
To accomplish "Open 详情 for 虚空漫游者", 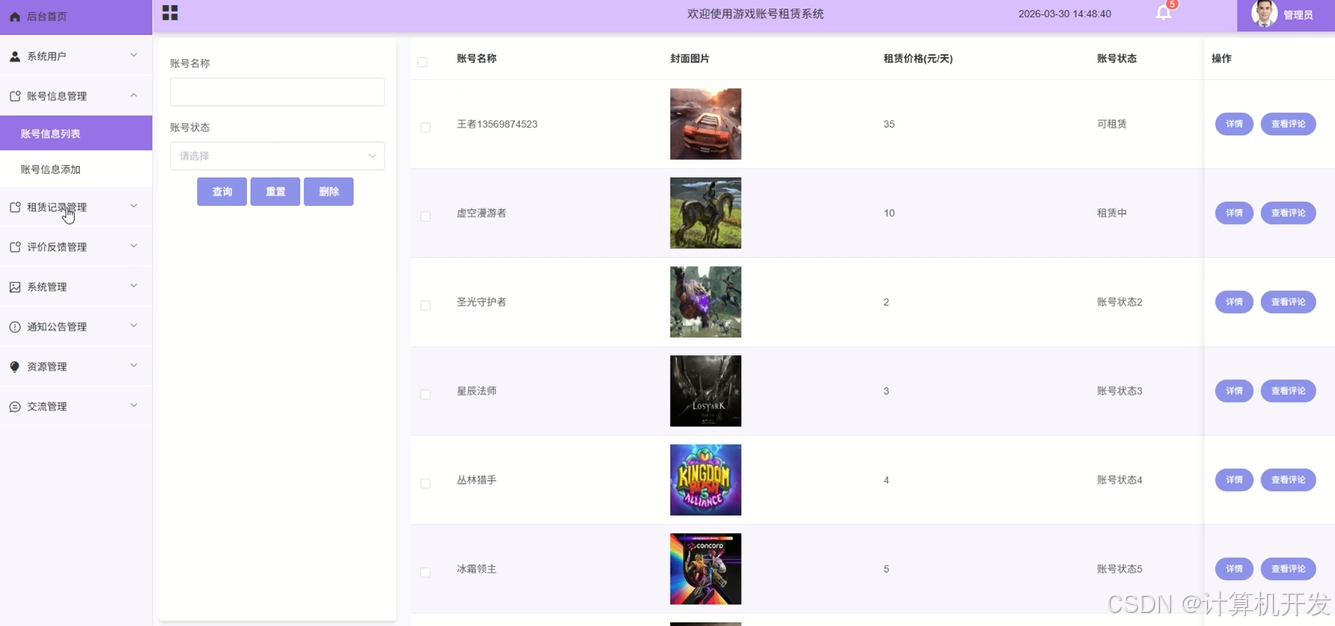I will (1234, 213).
